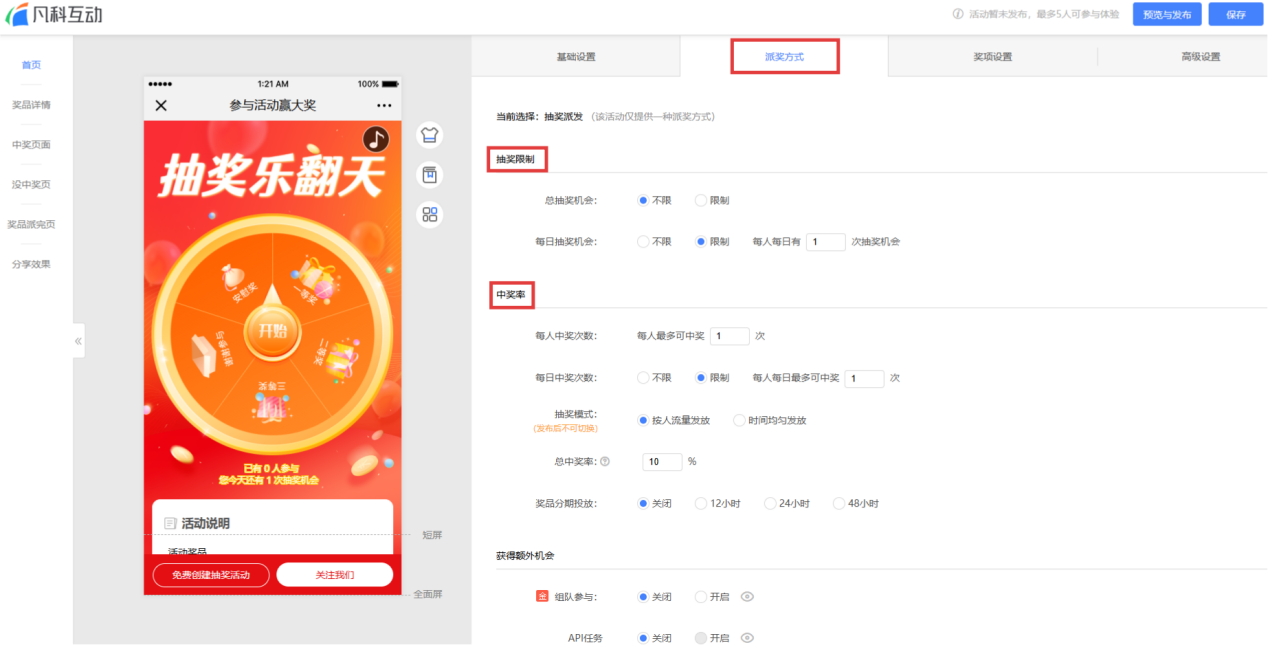Click the eye icon beside API任务
Screen dimensions: 1268x645
pos(746,638)
